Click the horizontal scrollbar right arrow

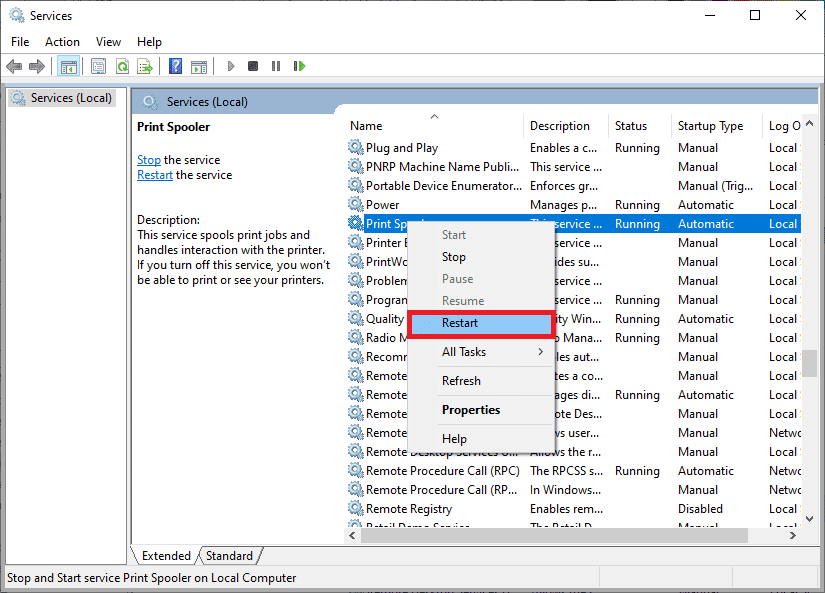[x=790, y=536]
